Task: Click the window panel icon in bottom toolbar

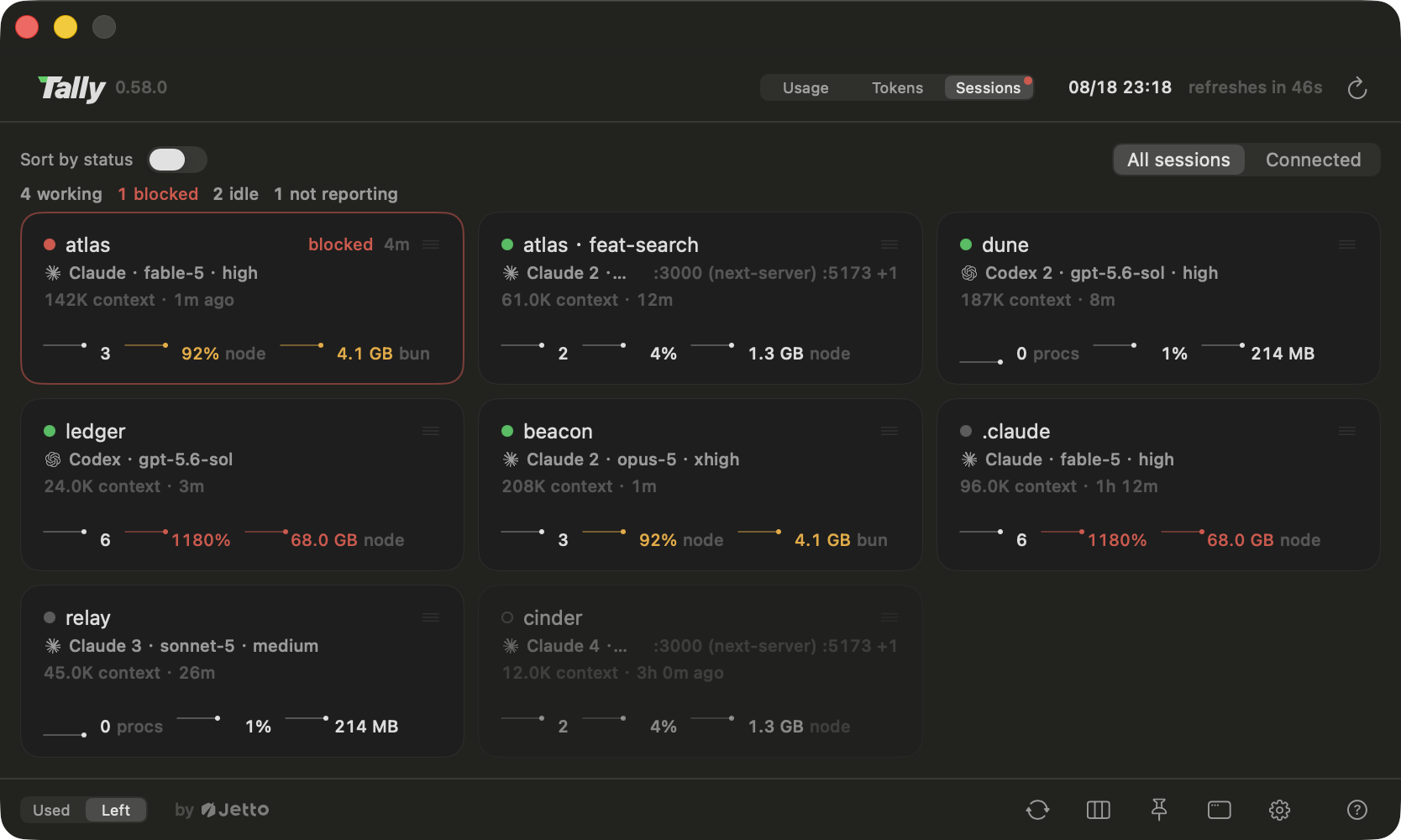Action: click(1220, 810)
